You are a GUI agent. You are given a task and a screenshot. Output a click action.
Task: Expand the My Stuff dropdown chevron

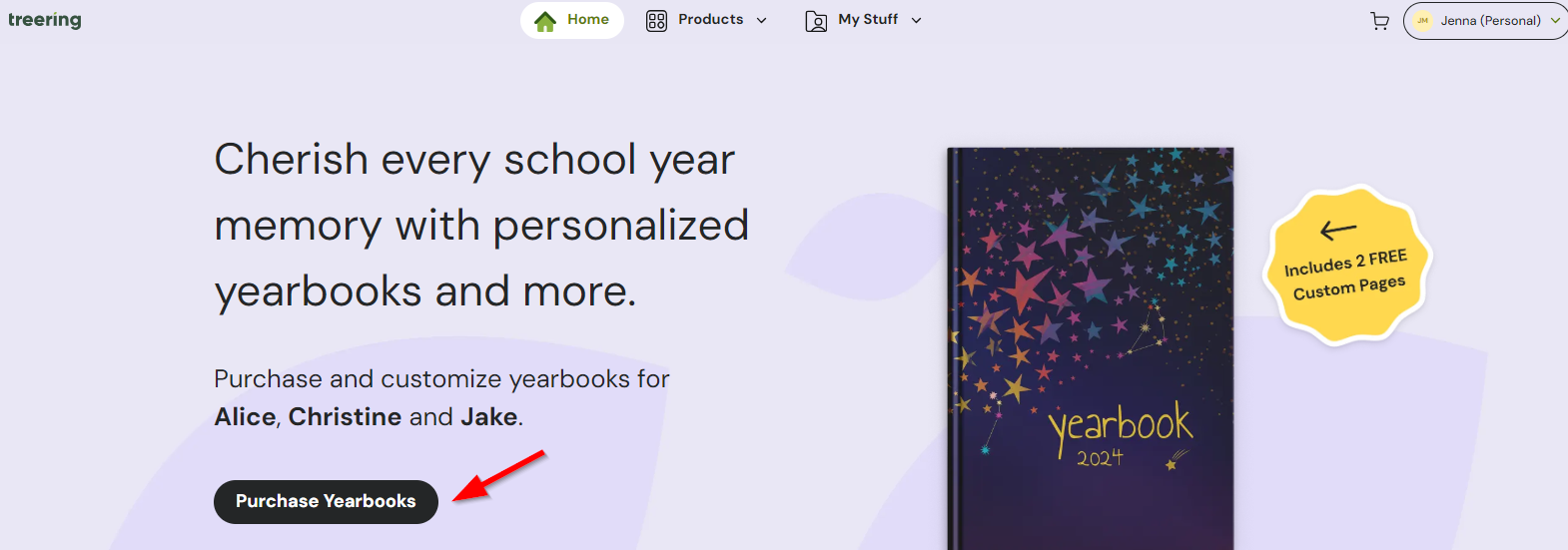[x=917, y=21]
